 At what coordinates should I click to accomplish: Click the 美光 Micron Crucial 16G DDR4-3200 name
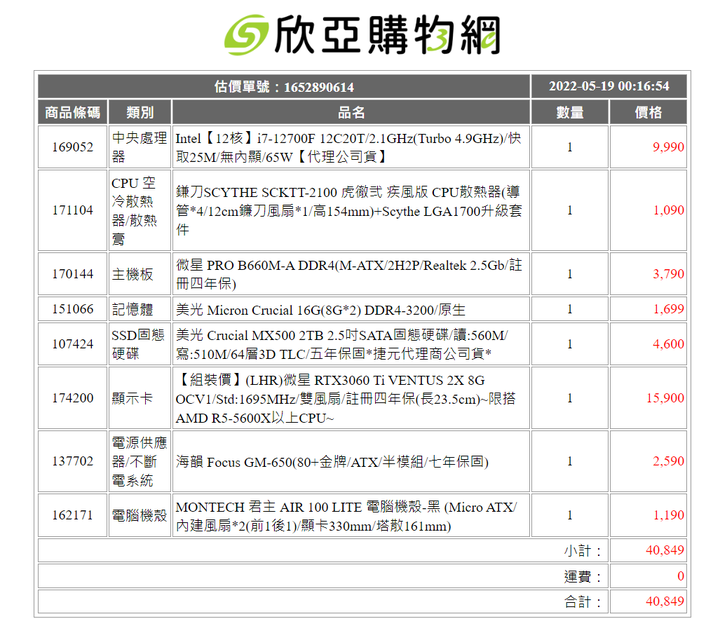(x=320, y=310)
